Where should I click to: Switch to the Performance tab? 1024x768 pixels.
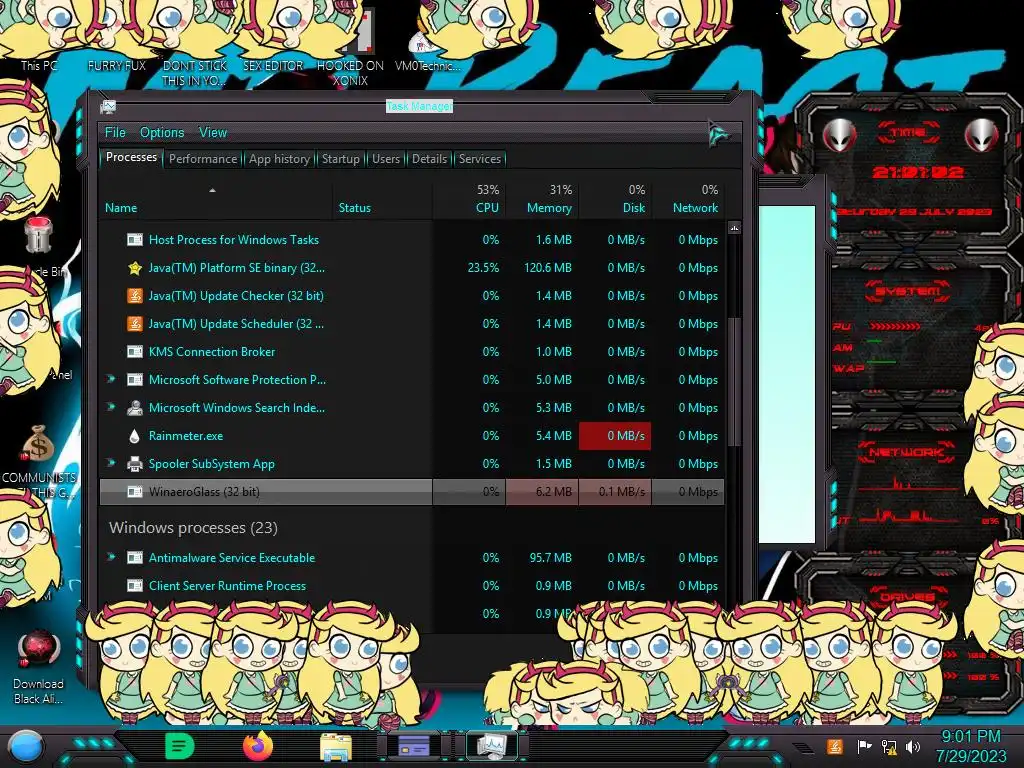click(x=202, y=159)
